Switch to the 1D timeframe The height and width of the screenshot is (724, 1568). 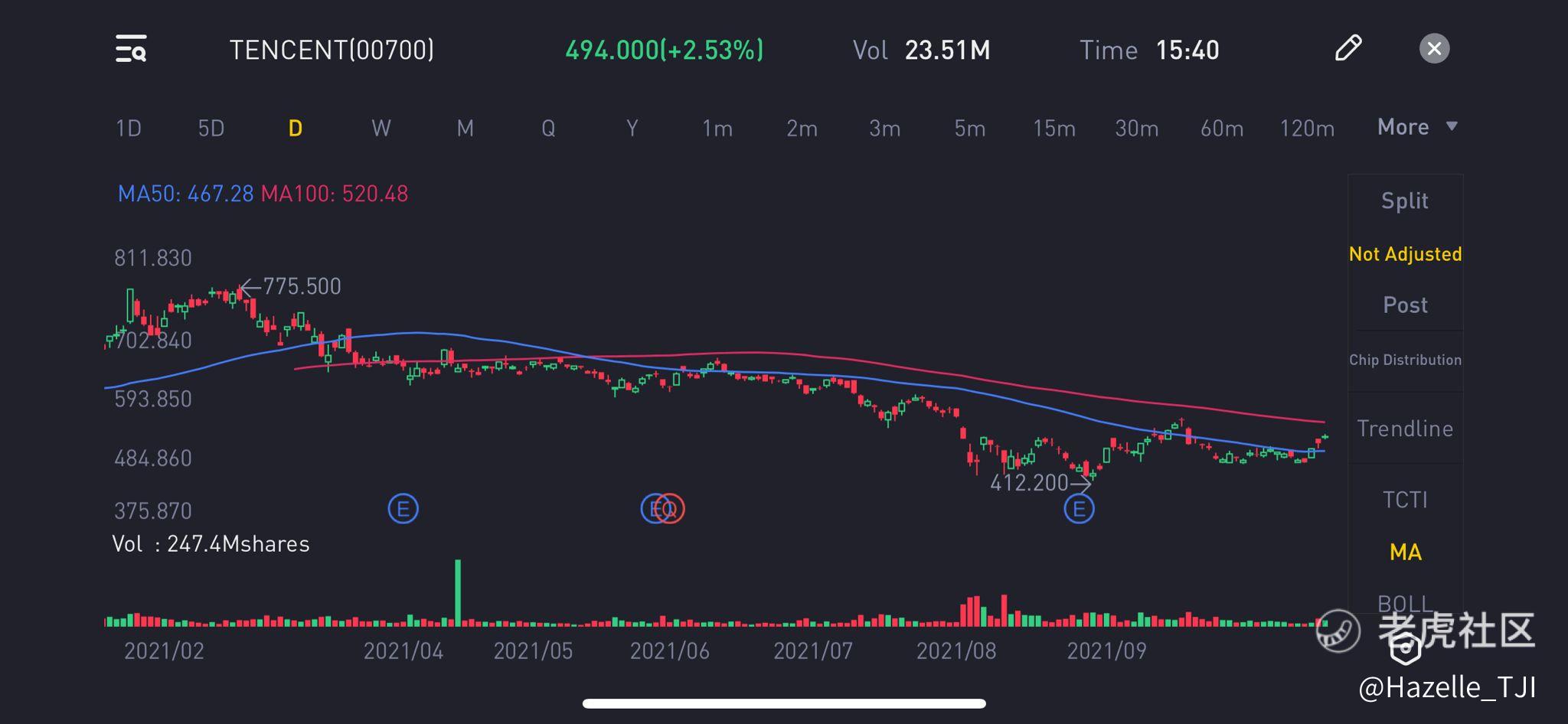[x=129, y=128]
